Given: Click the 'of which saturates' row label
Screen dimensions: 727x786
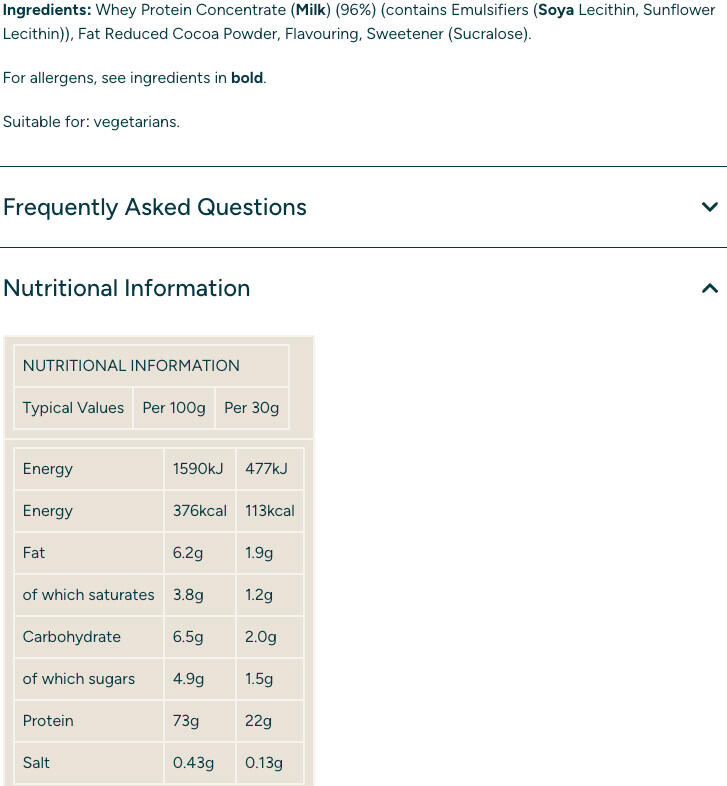Looking at the screenshot, I should [x=88, y=595].
